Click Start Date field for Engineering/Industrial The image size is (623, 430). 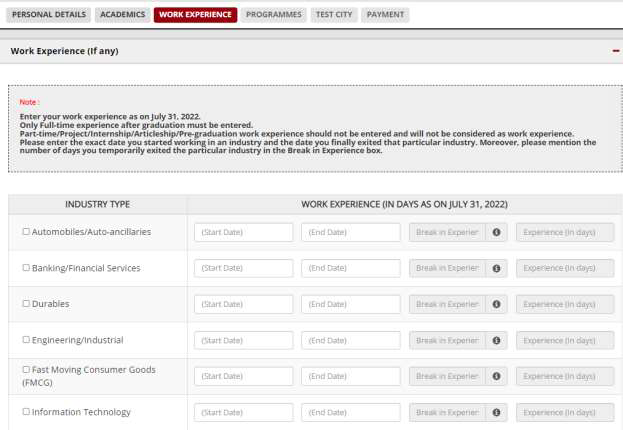coord(244,340)
